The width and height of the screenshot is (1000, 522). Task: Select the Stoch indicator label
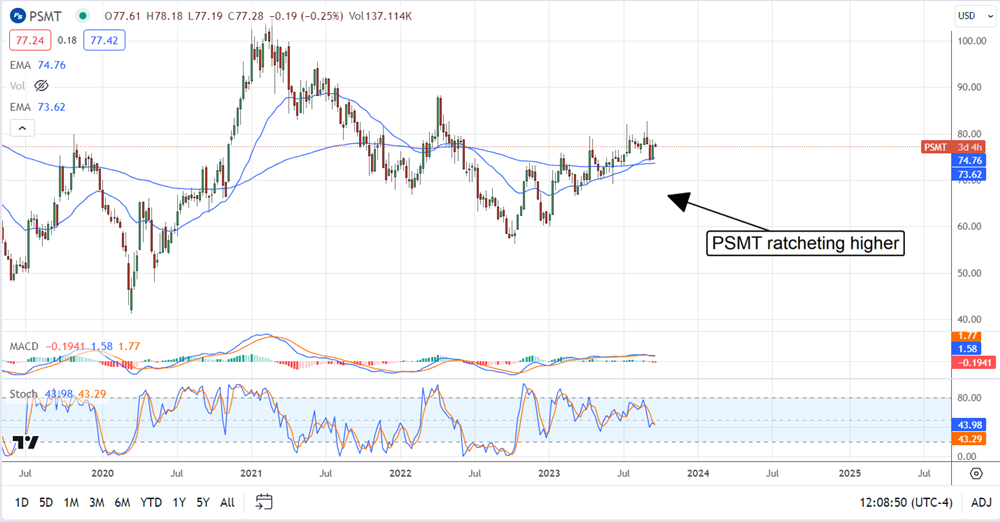coord(24,394)
